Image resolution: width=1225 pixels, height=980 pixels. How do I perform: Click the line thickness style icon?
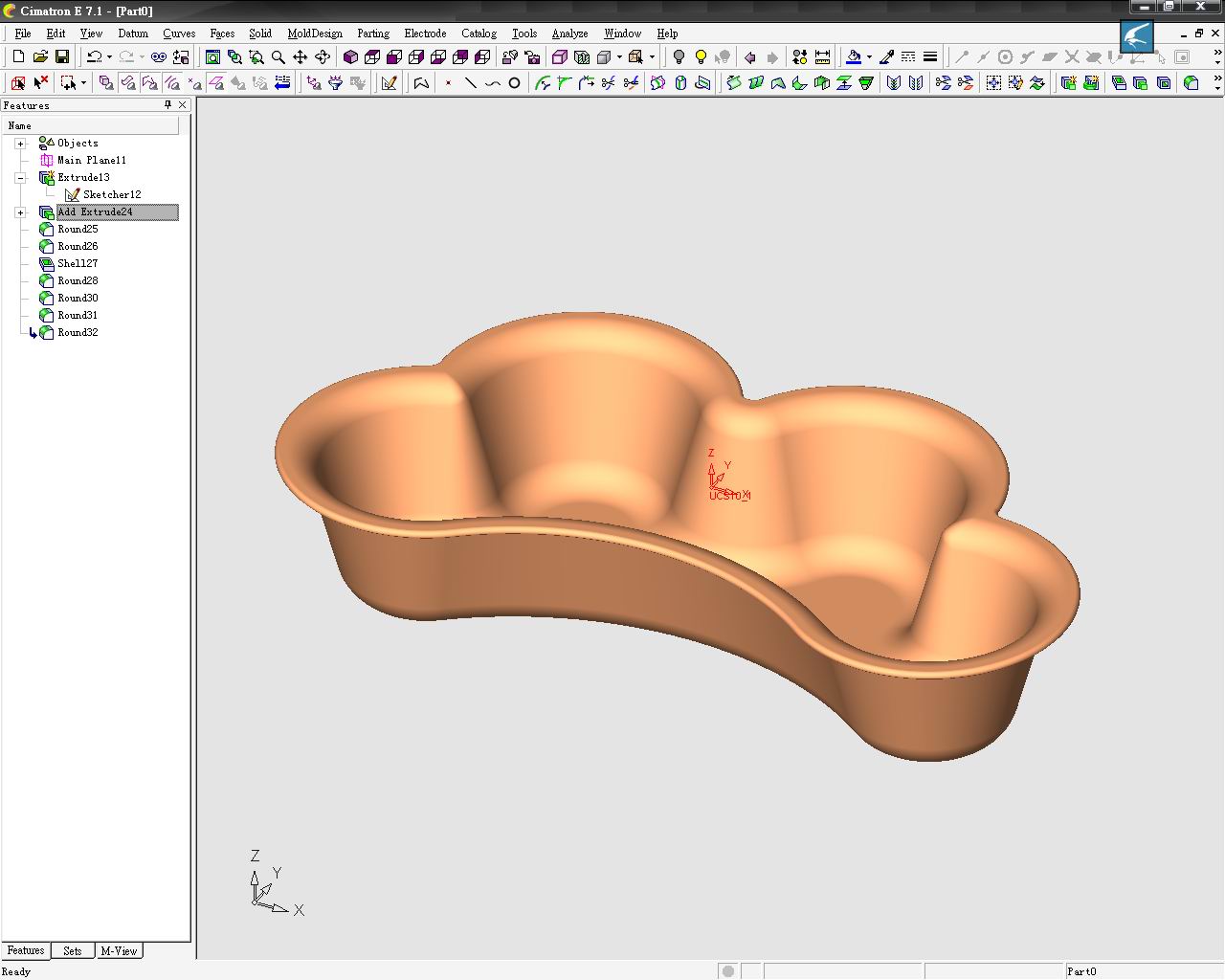pyautogui.click(x=929, y=57)
